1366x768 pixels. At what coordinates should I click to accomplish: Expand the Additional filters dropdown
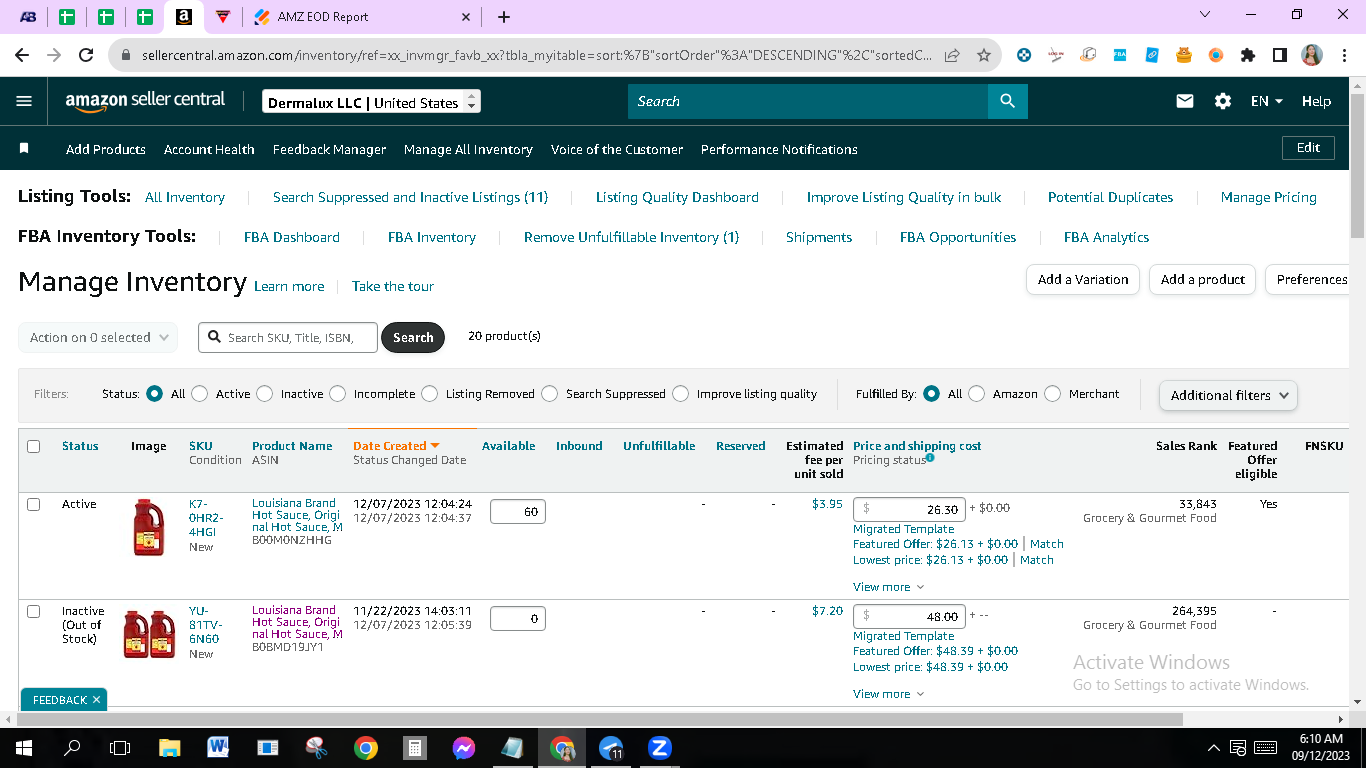click(1228, 395)
